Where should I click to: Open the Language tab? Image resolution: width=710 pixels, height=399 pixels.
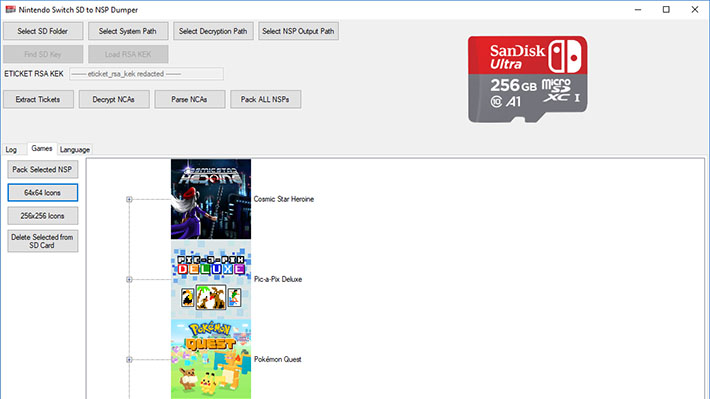[75, 149]
